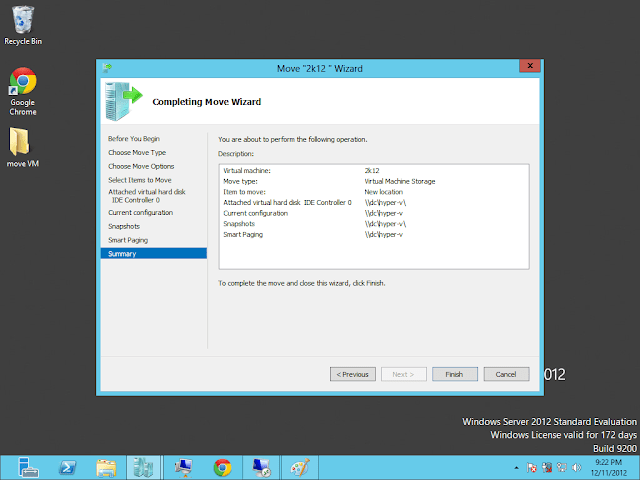Open File Explorer in the taskbar
The height and width of the screenshot is (480, 640).
coord(107,466)
